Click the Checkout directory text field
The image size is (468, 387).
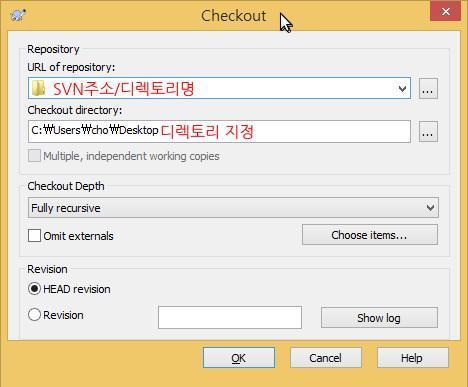point(219,131)
